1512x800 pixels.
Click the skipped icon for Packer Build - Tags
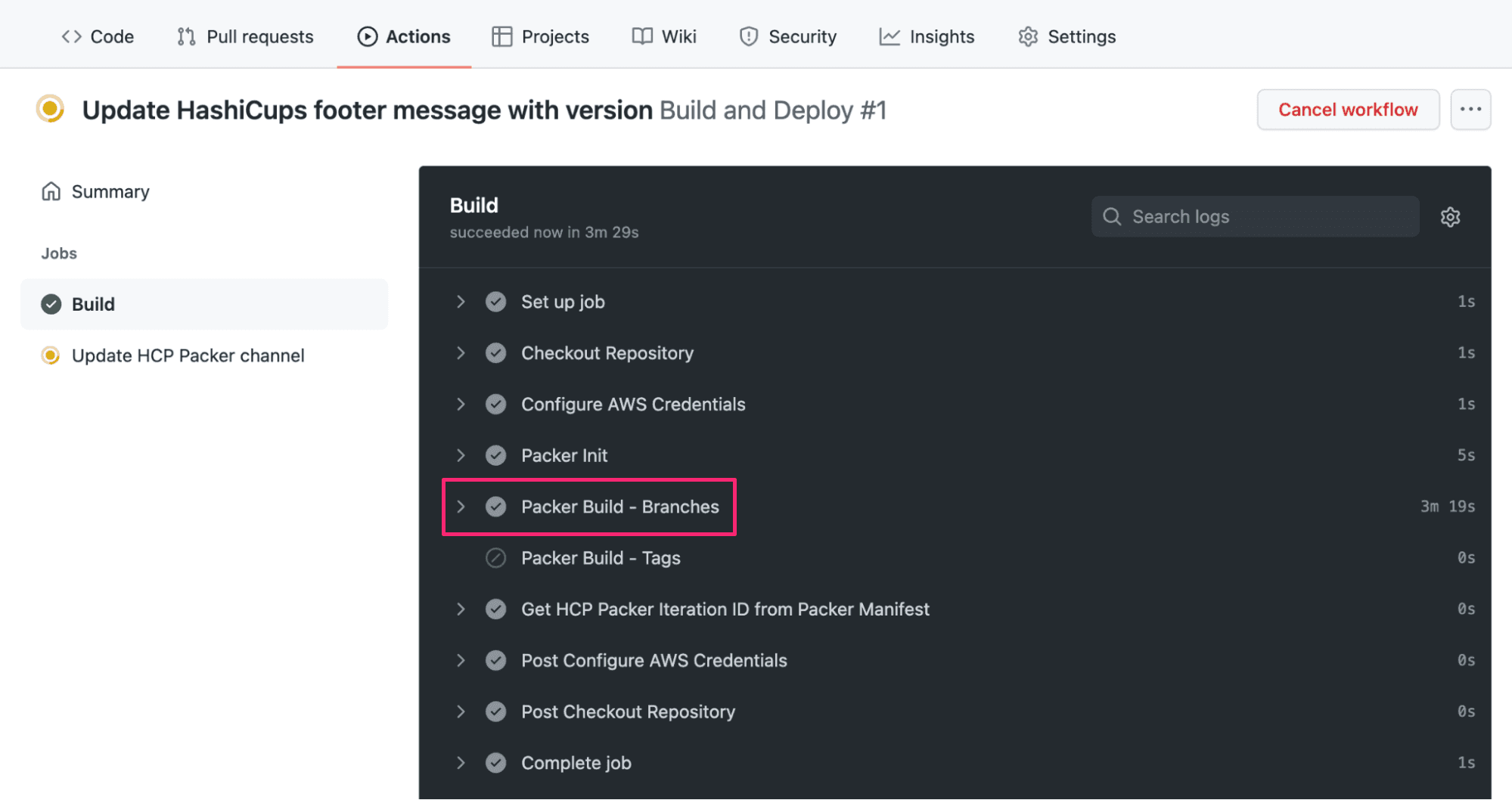(x=495, y=558)
